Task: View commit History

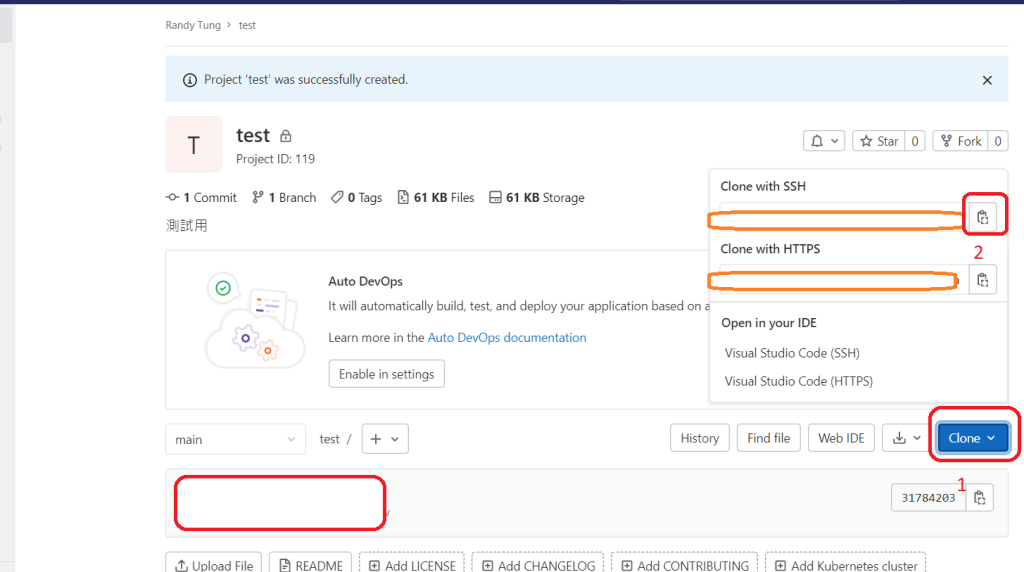Action: tap(699, 438)
